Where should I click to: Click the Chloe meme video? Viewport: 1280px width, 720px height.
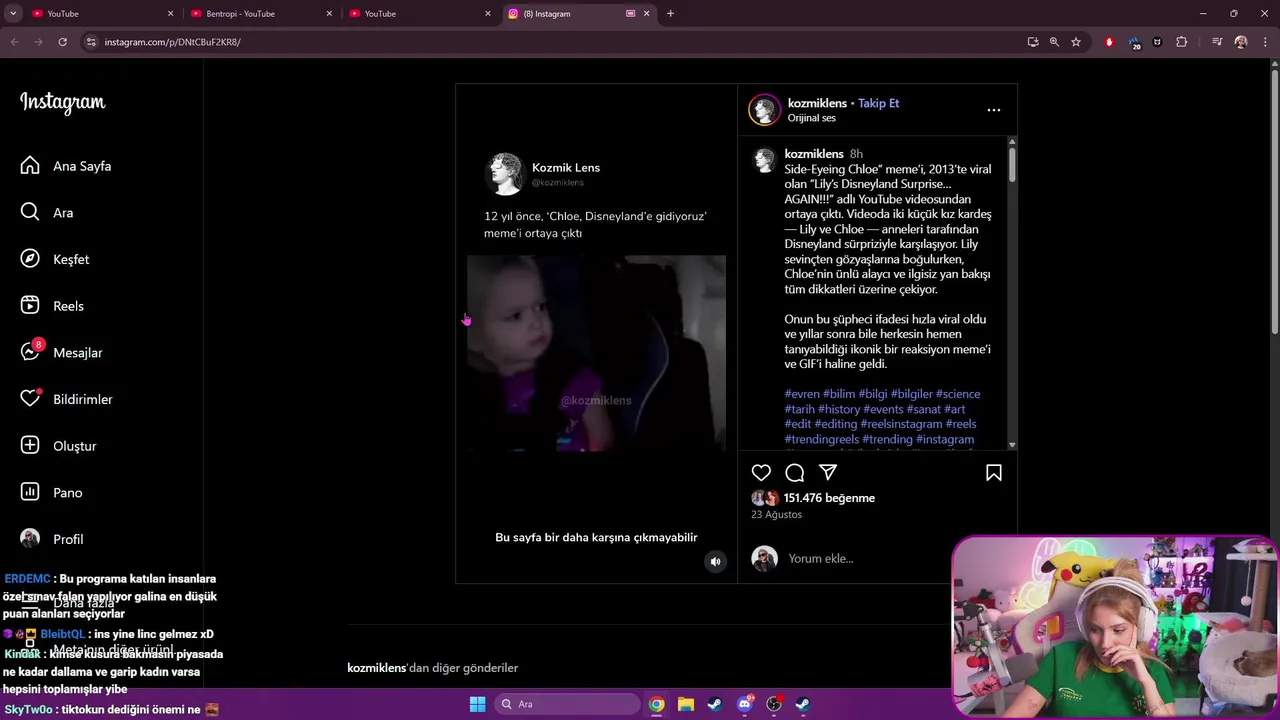596,353
